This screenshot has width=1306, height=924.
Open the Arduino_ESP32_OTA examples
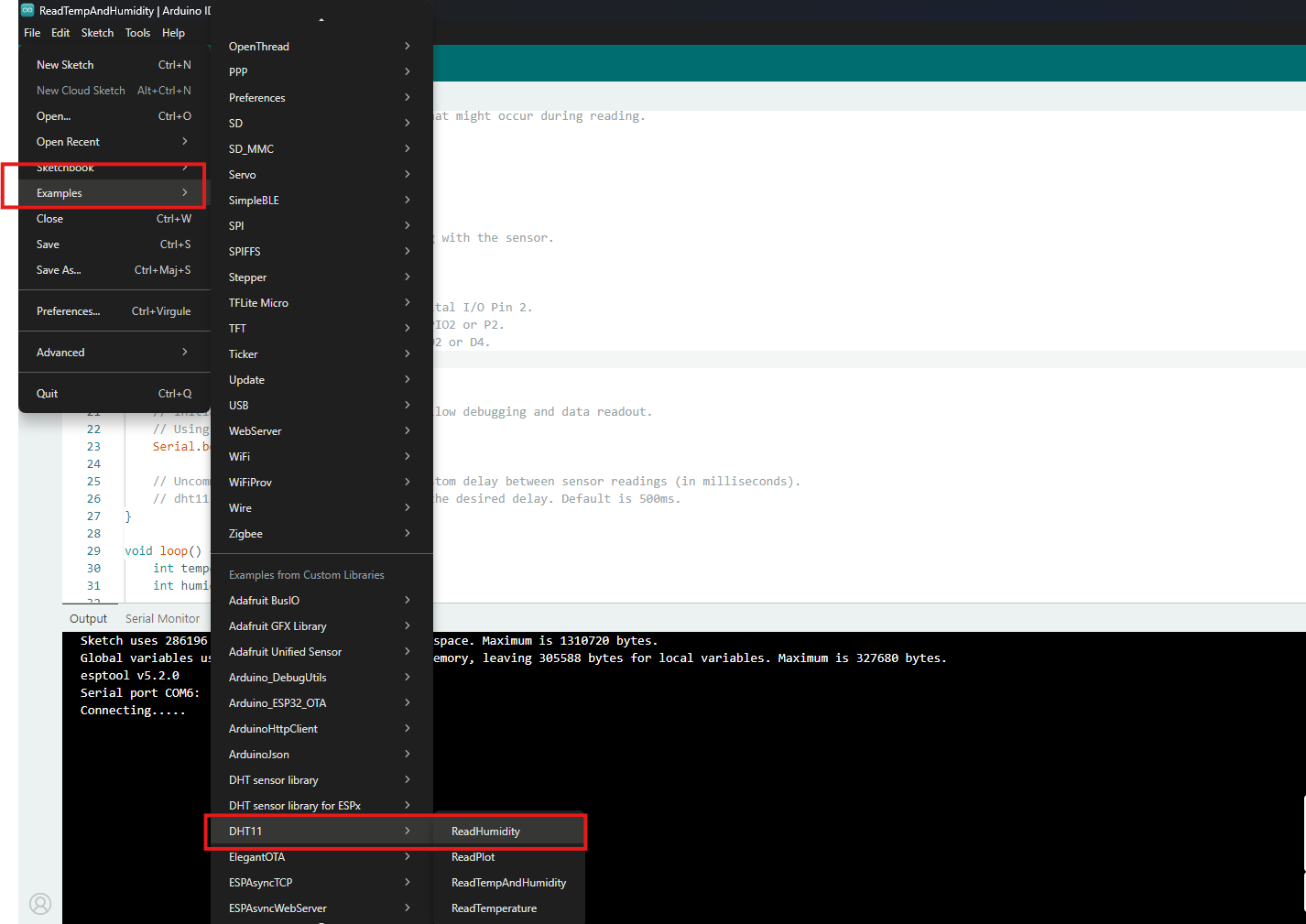(x=321, y=703)
